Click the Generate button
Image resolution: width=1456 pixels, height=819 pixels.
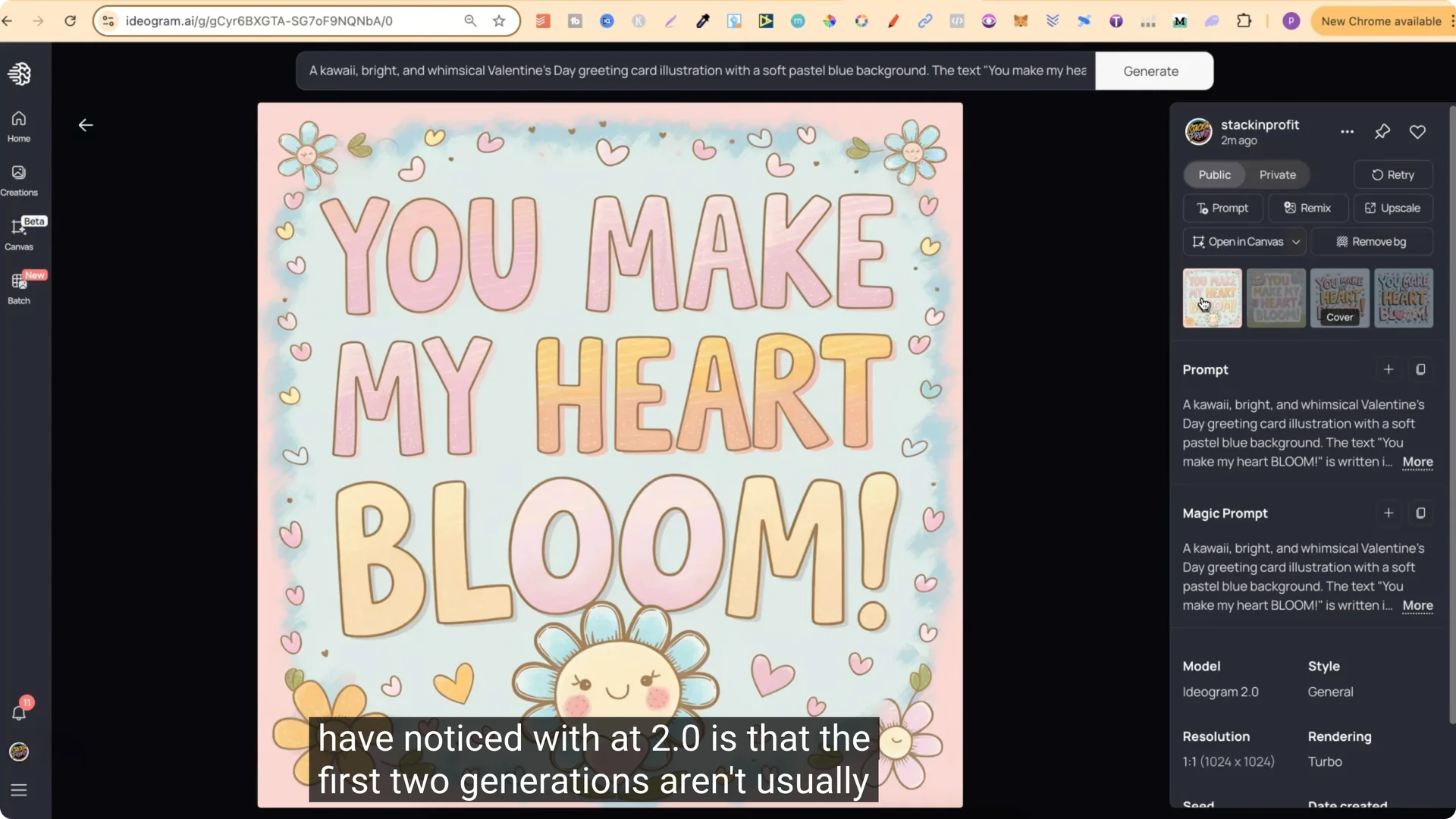click(1151, 71)
